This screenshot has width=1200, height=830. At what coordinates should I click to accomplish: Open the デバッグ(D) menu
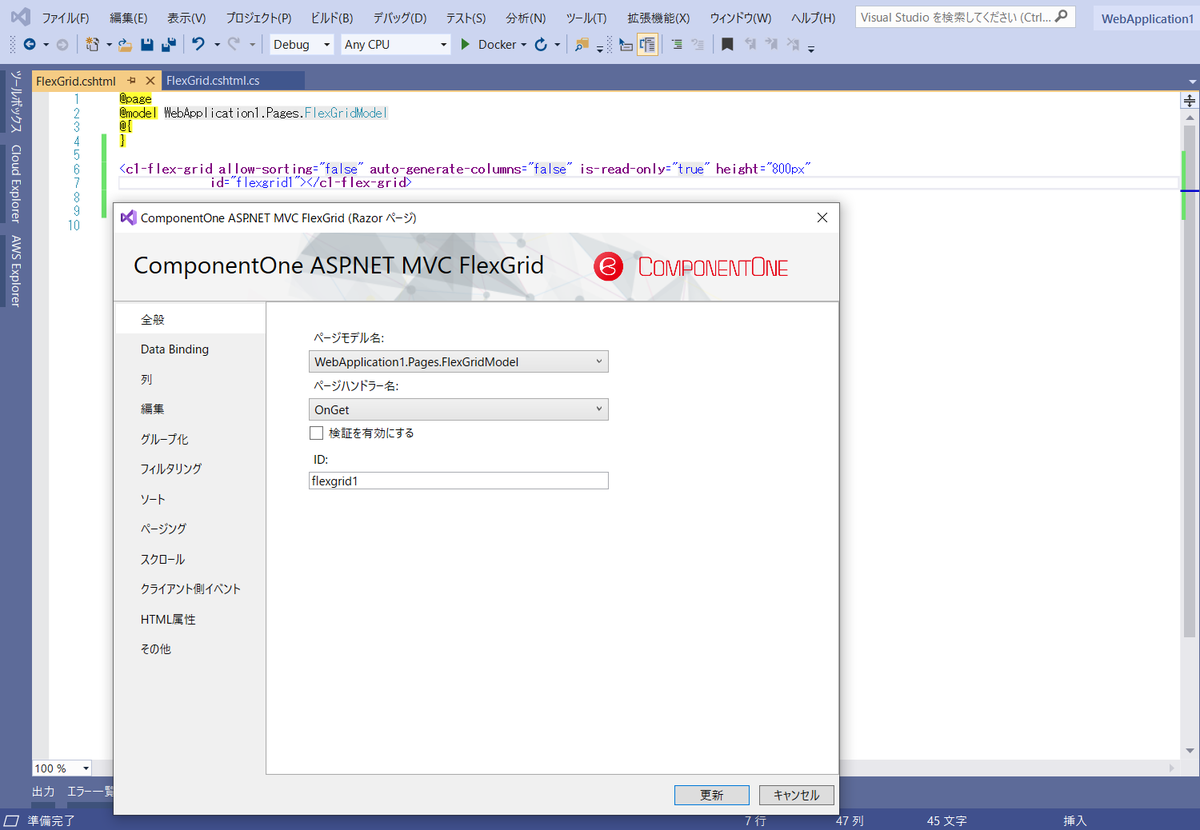pyautogui.click(x=399, y=18)
